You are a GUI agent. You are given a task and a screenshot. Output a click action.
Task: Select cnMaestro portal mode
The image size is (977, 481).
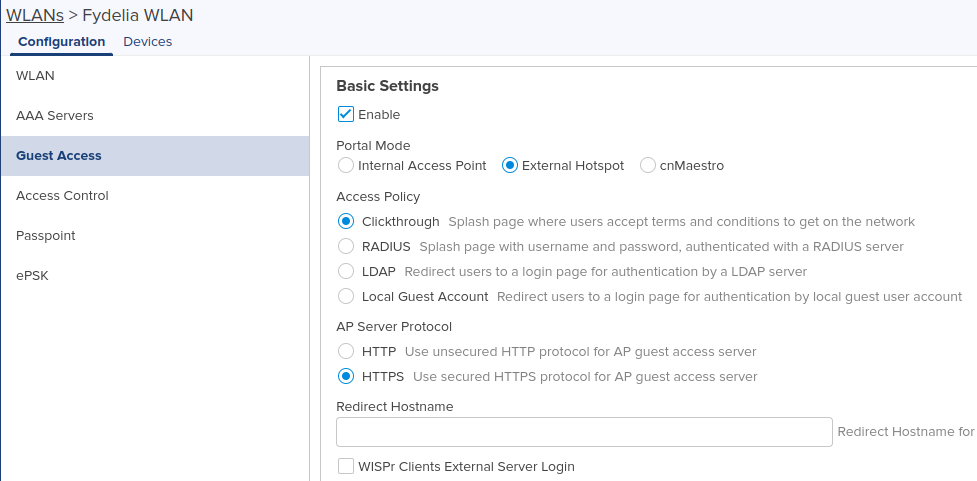tap(647, 166)
